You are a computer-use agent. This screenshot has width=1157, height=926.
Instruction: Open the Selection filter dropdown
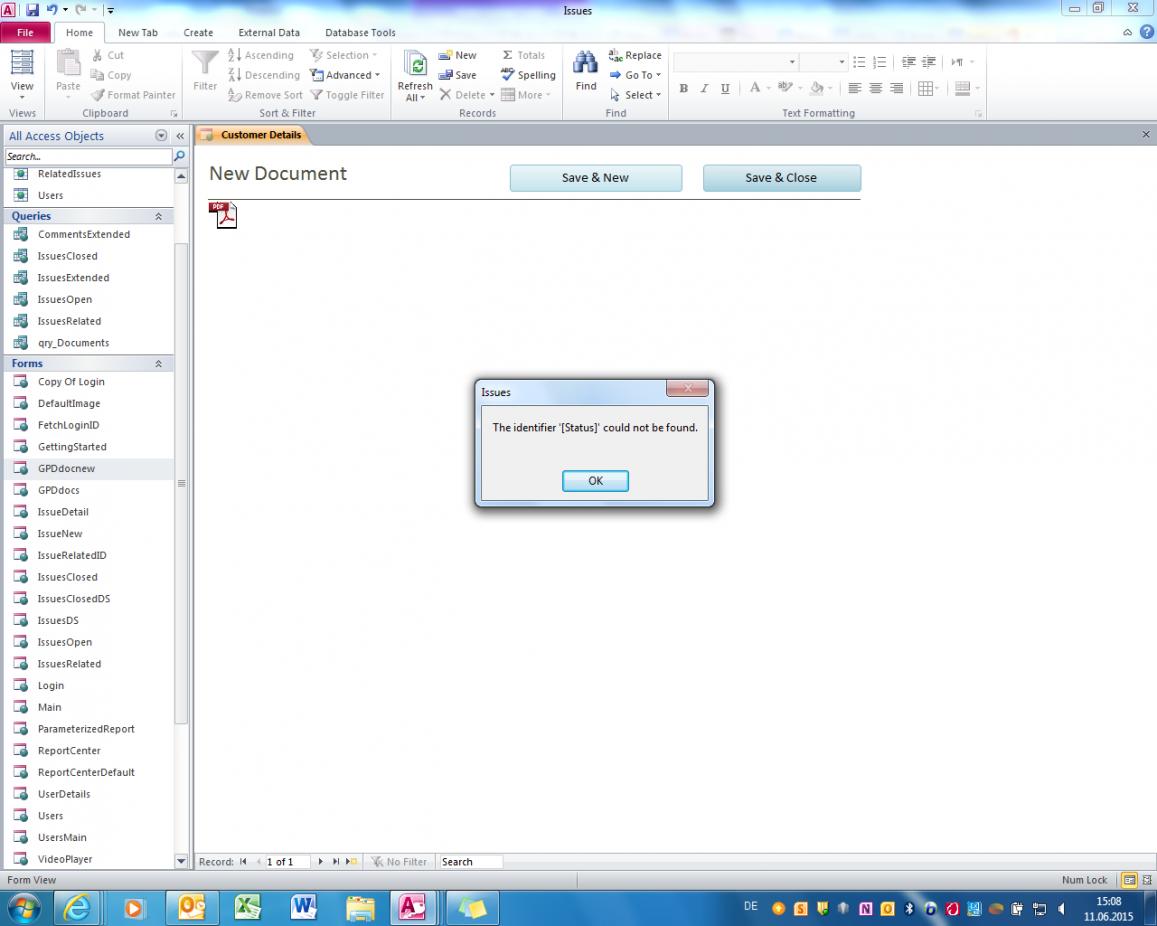coord(343,55)
